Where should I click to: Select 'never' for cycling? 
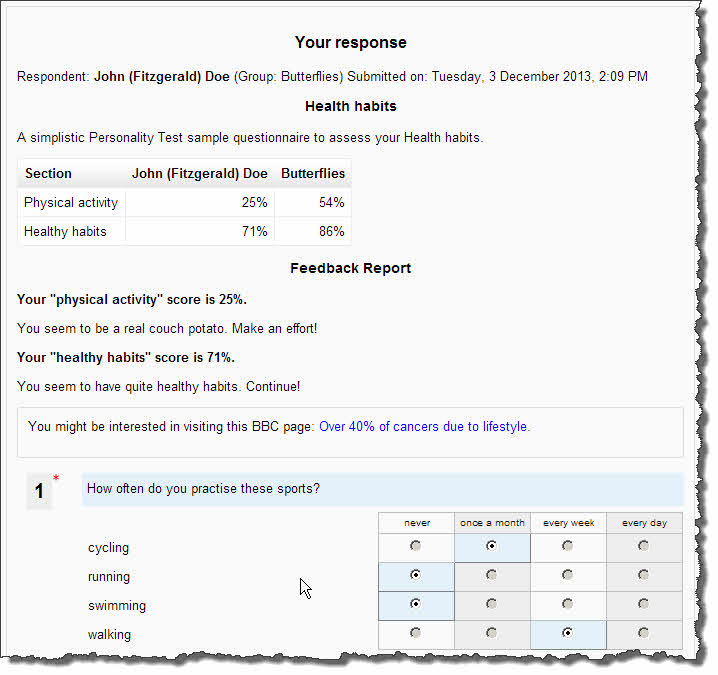pyautogui.click(x=416, y=546)
